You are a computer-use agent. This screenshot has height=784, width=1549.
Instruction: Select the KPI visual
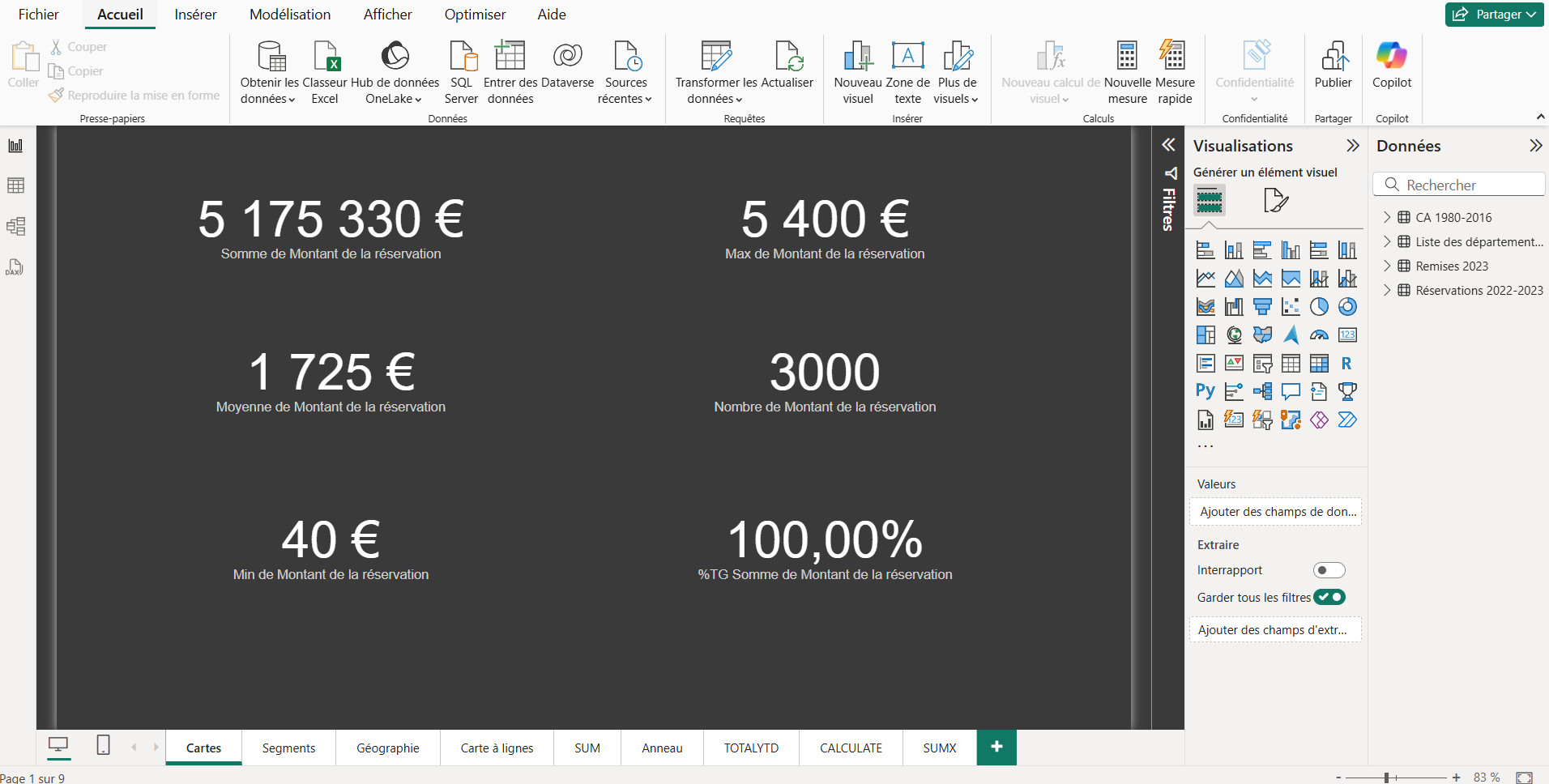pos(1234,364)
